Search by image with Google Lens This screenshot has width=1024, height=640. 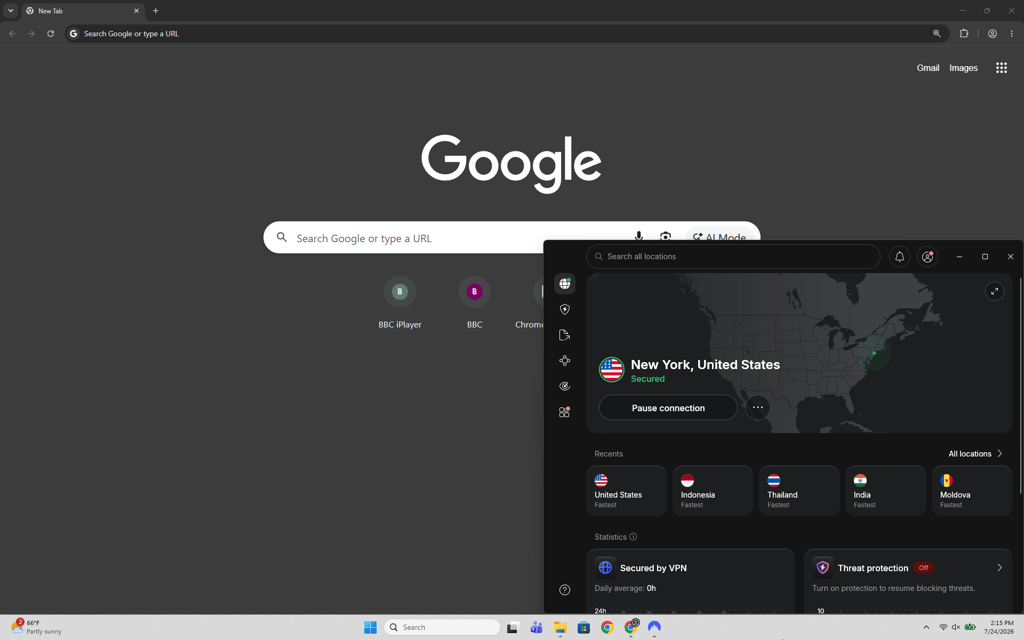[665, 237]
